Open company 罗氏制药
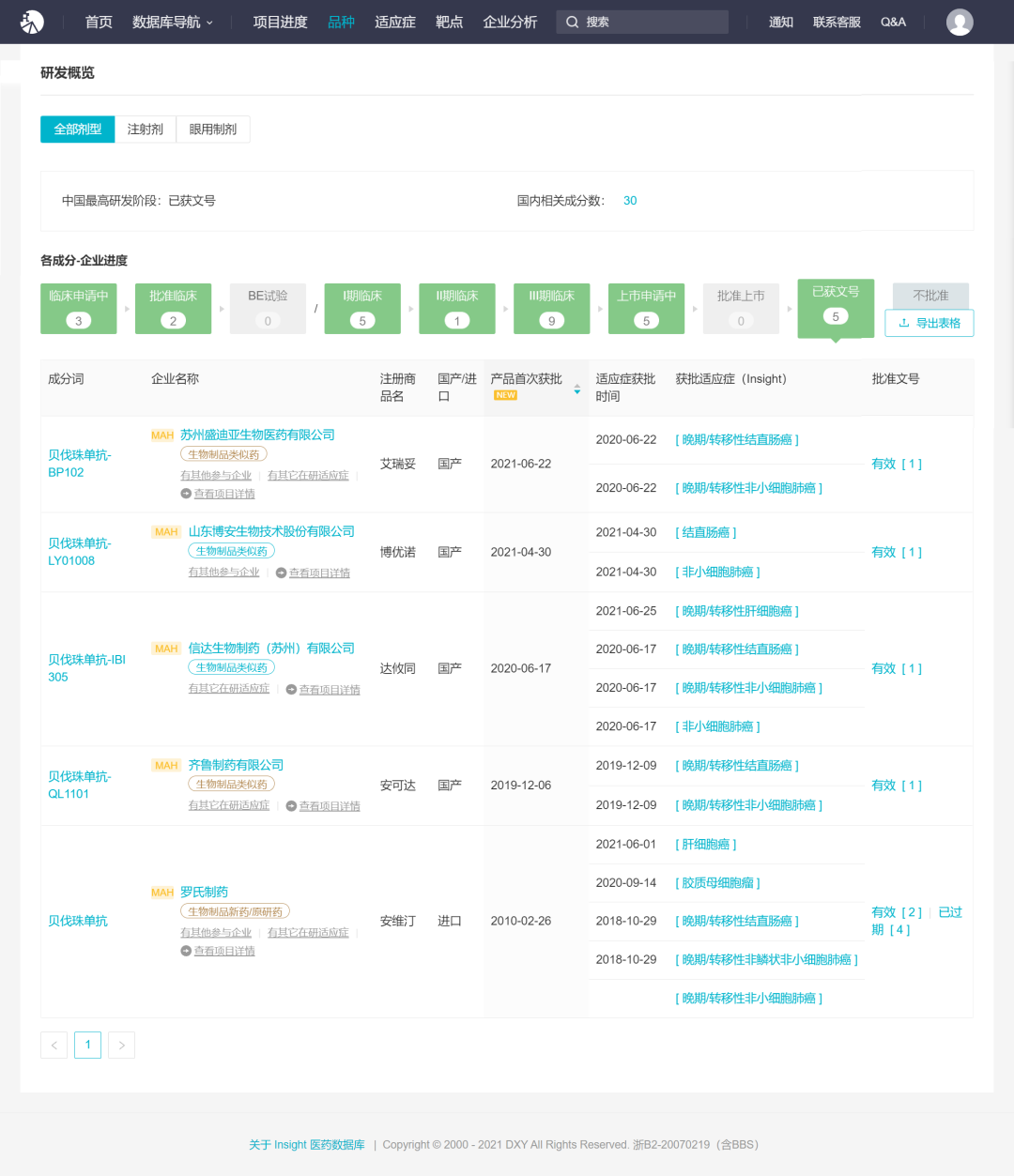The height and width of the screenshot is (1176, 1014). pyautogui.click(x=204, y=893)
